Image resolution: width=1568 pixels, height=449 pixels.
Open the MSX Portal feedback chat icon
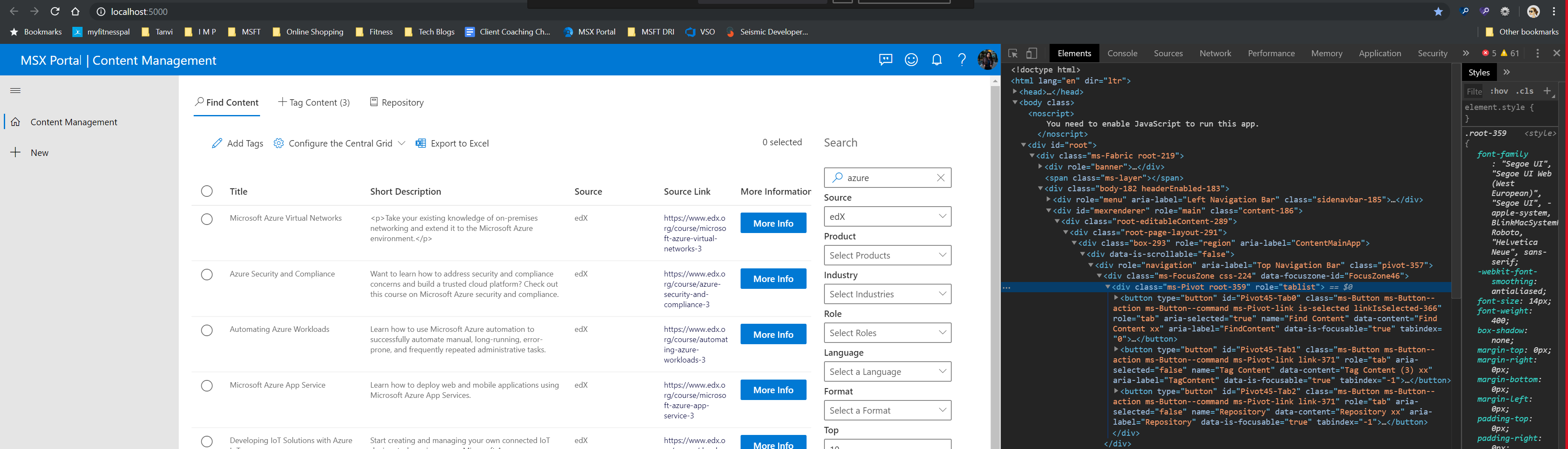coord(886,60)
